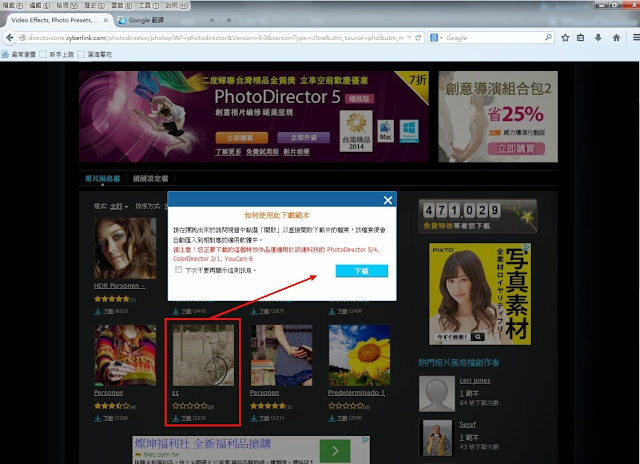Open the Tools menu (工具)
Viewport: 640px width, 464px height.
[149, 5]
